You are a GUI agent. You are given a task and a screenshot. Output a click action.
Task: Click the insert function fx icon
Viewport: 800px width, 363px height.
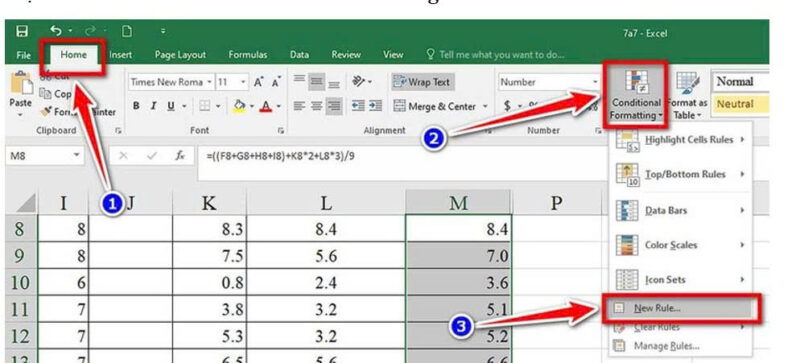point(180,156)
